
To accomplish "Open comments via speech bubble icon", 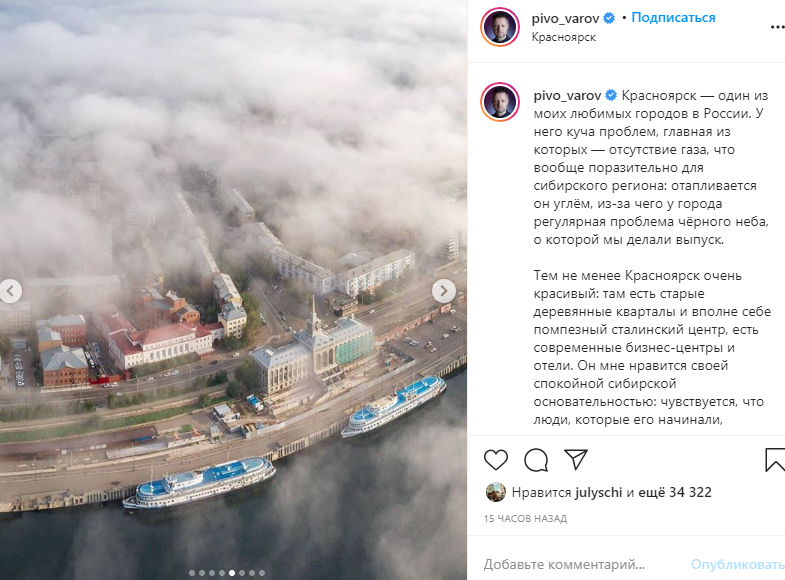I will point(536,459).
